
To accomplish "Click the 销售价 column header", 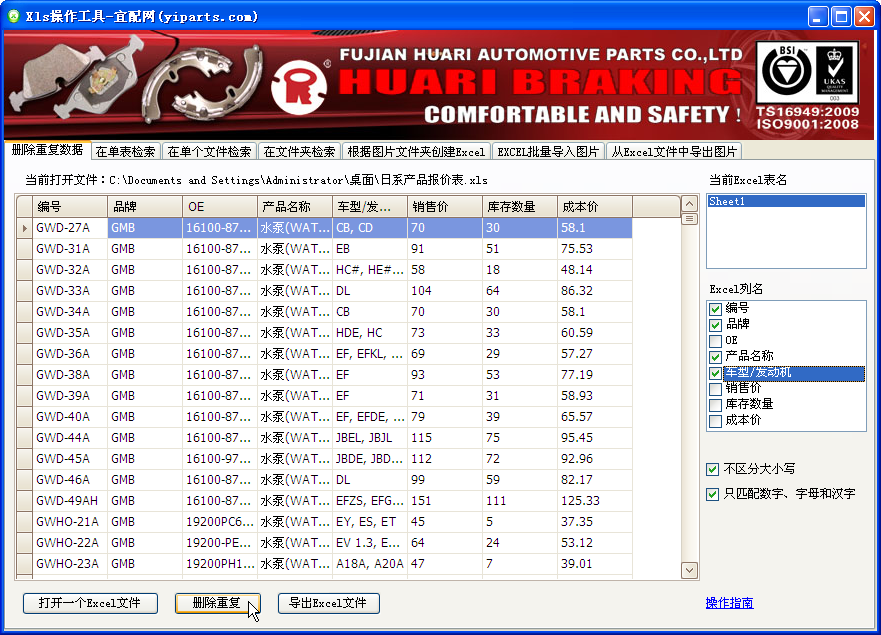I will pyautogui.click(x=445, y=207).
